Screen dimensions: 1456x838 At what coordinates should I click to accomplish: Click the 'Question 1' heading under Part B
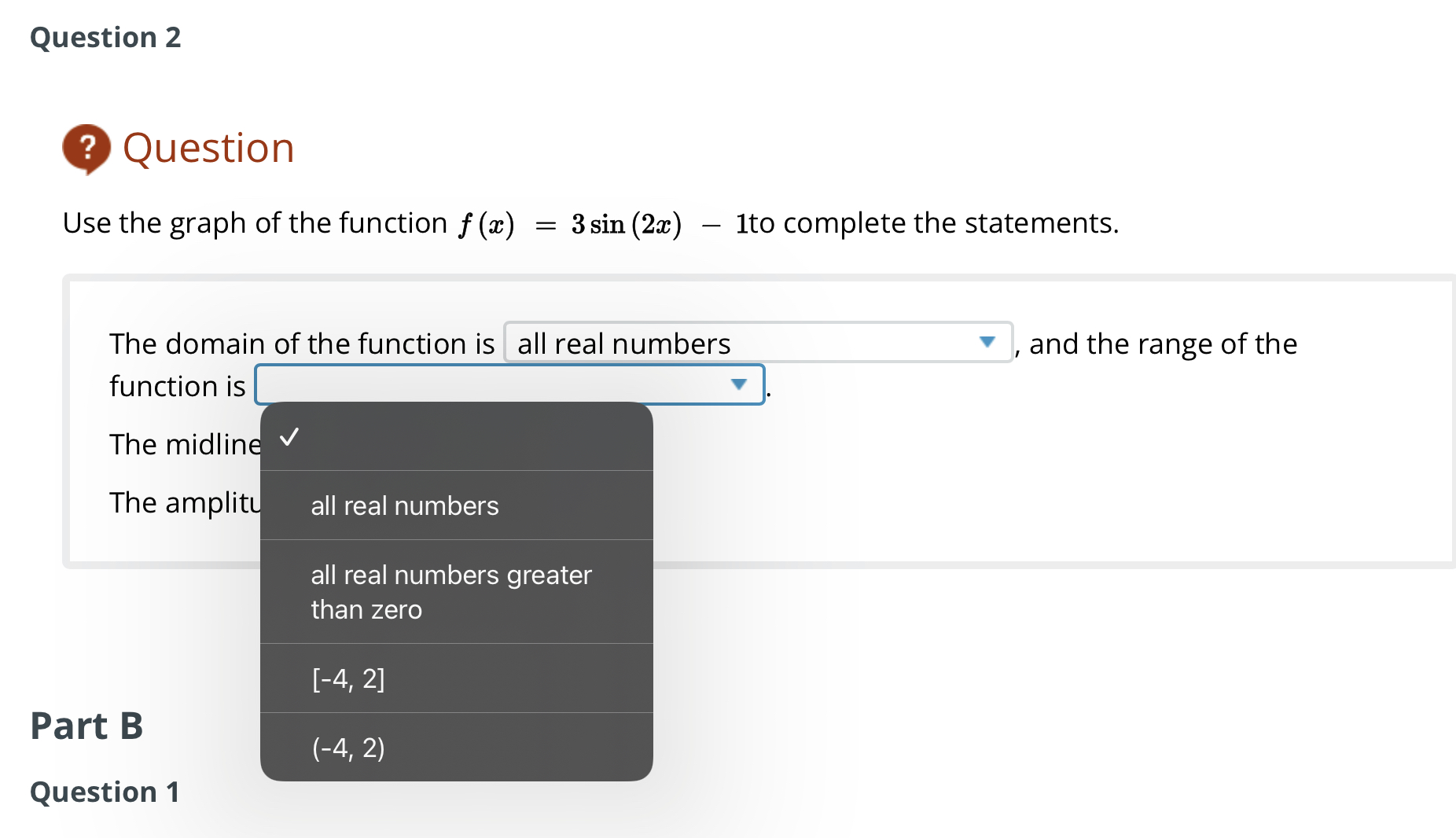pos(104,792)
